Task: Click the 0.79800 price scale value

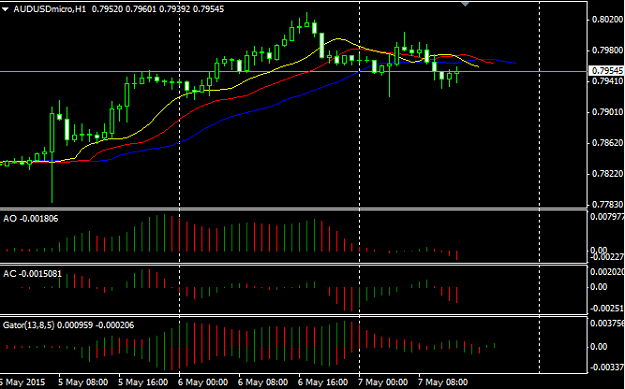Action: [608, 51]
